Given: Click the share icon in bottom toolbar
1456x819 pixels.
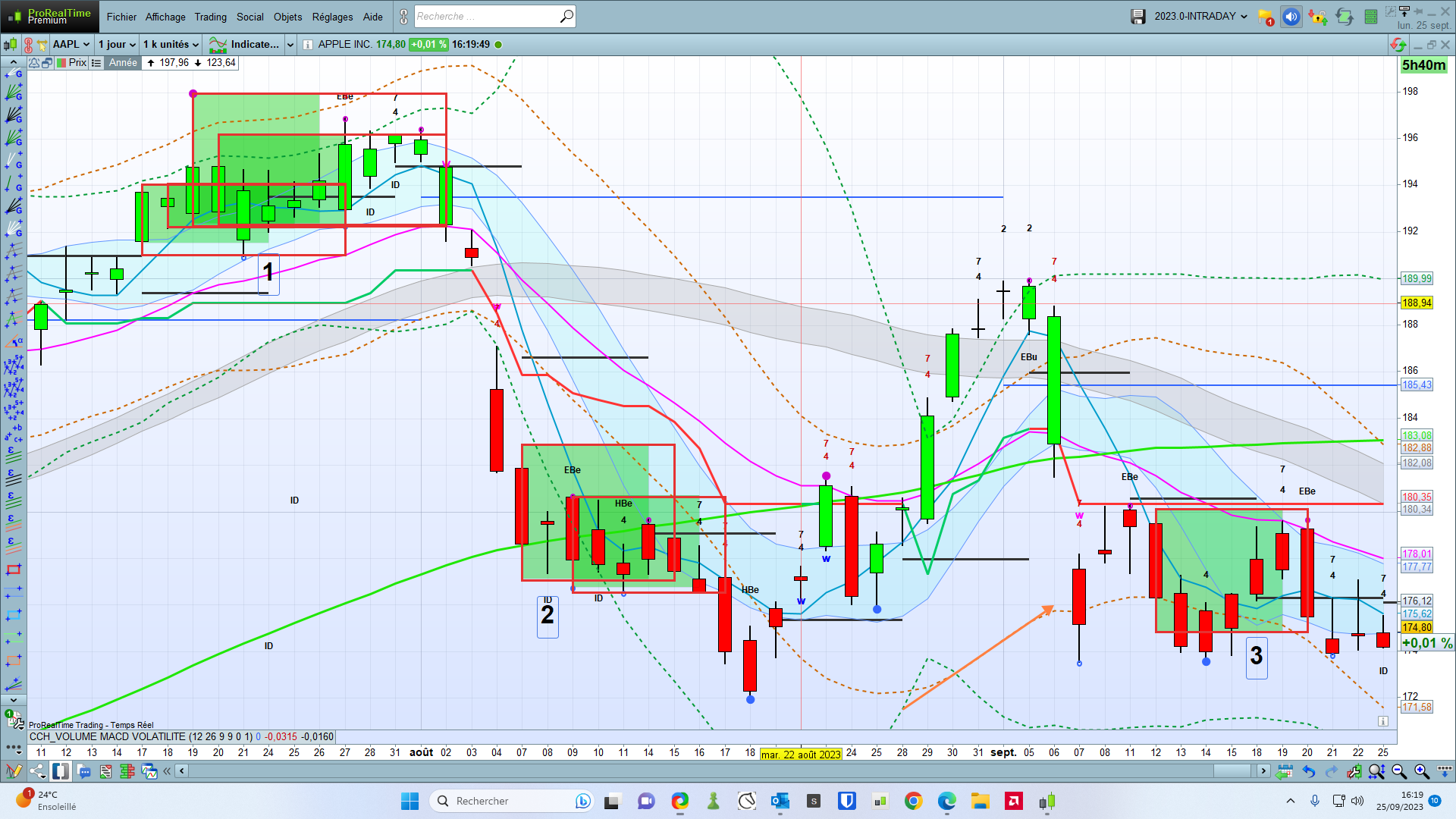Looking at the screenshot, I should [x=37, y=771].
